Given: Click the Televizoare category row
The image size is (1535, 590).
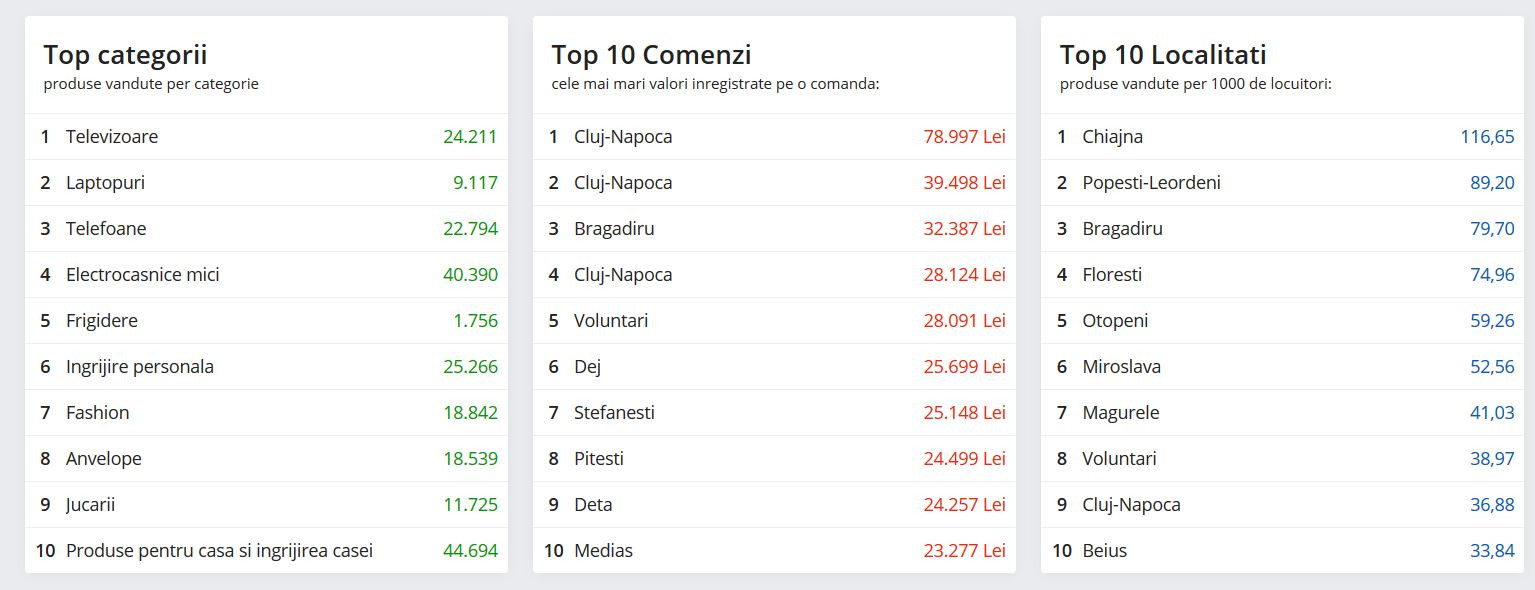Looking at the screenshot, I should pyautogui.click(x=112, y=137).
